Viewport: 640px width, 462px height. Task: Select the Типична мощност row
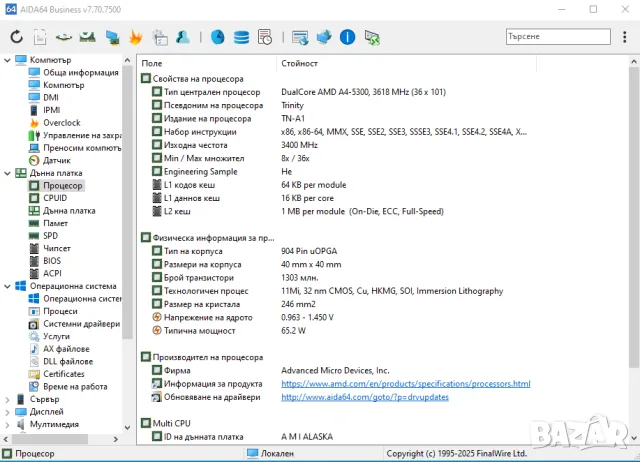click(x=229, y=331)
